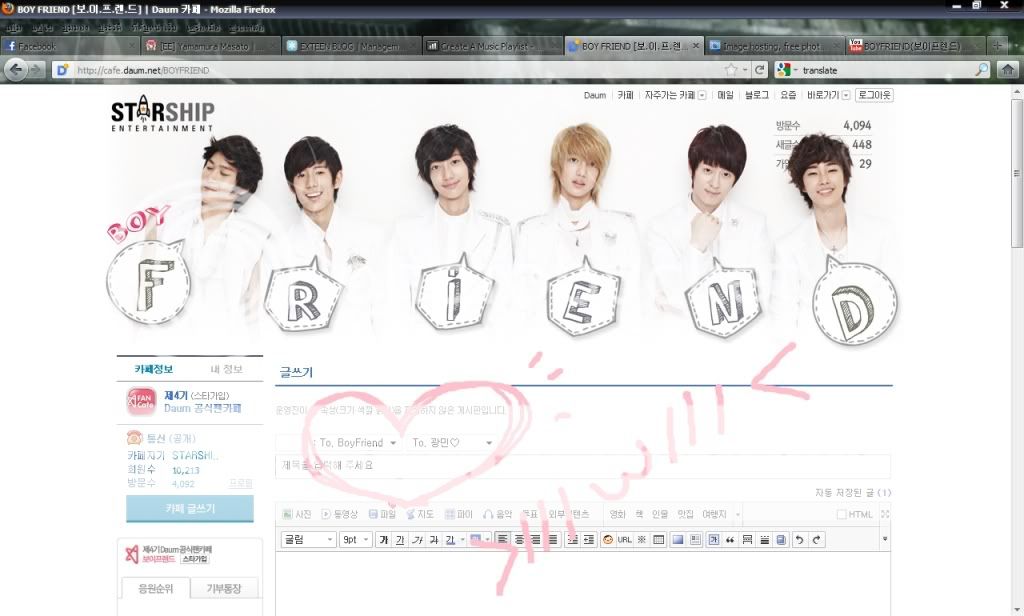Image resolution: width=1024 pixels, height=616 pixels.
Task: Run the search with the magnifier icon
Action: [x=982, y=70]
